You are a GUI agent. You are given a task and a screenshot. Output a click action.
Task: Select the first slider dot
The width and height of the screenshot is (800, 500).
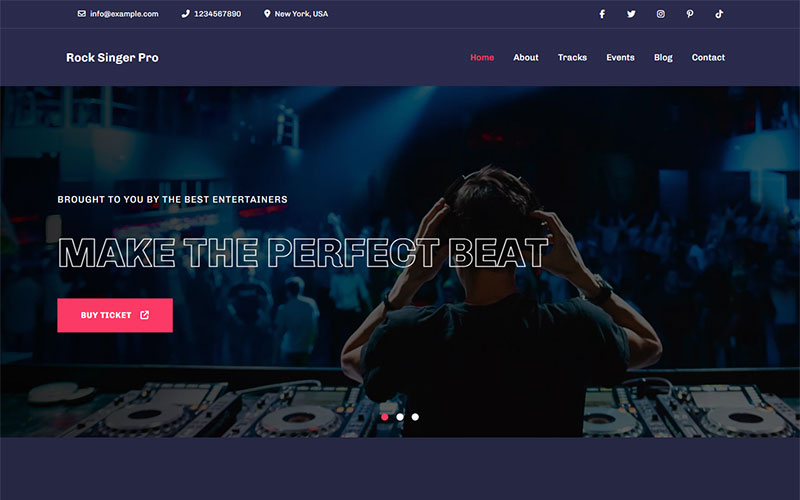click(385, 417)
